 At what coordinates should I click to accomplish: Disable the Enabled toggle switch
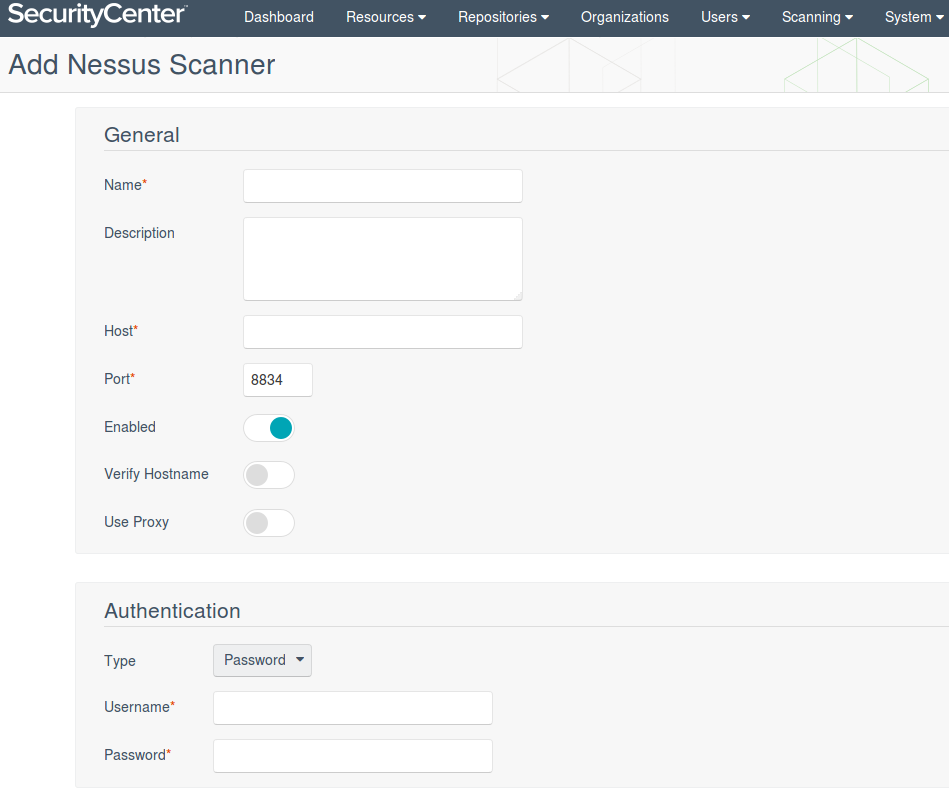(269, 428)
